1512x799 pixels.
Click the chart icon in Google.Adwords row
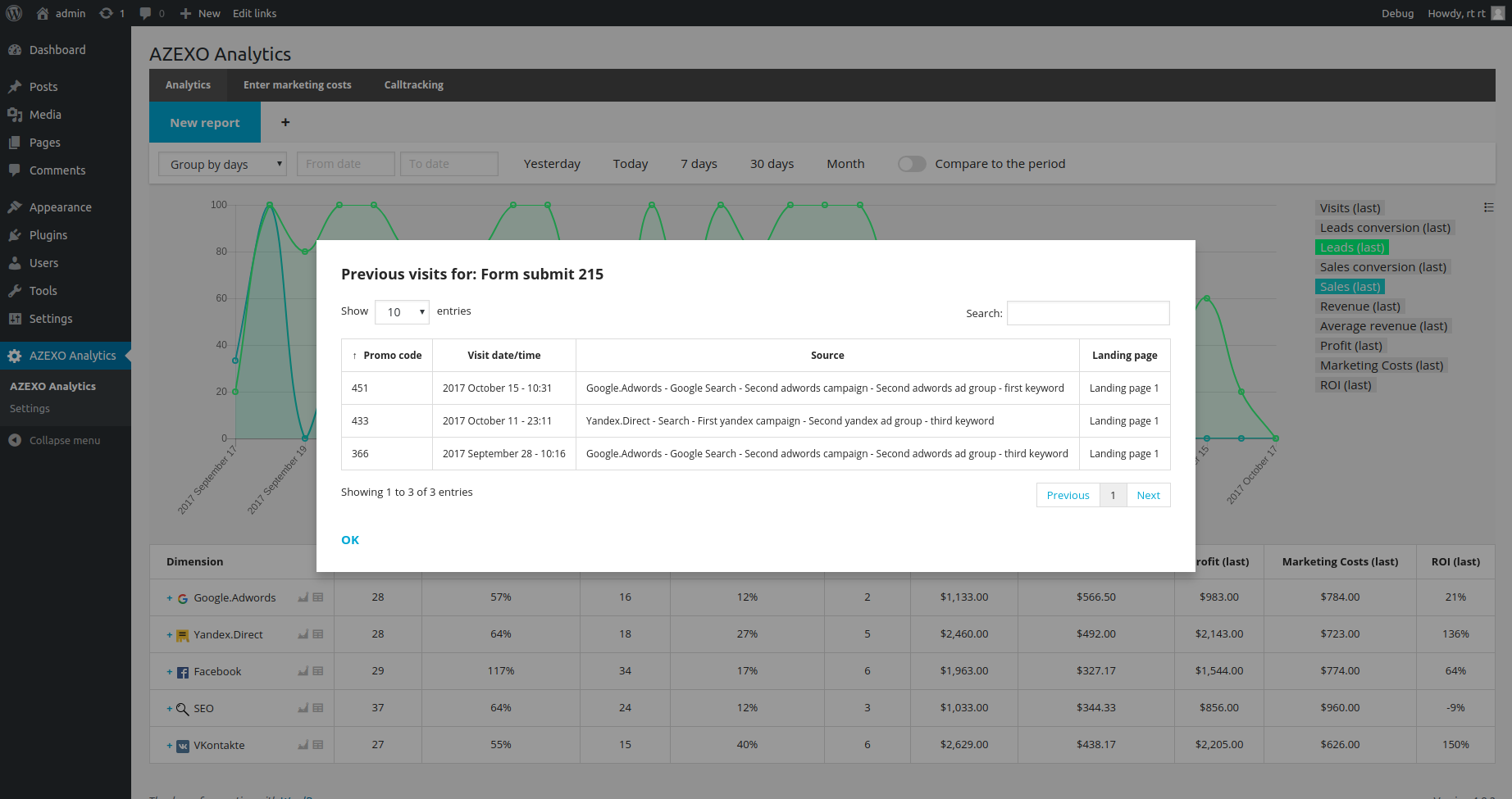pyautogui.click(x=303, y=597)
